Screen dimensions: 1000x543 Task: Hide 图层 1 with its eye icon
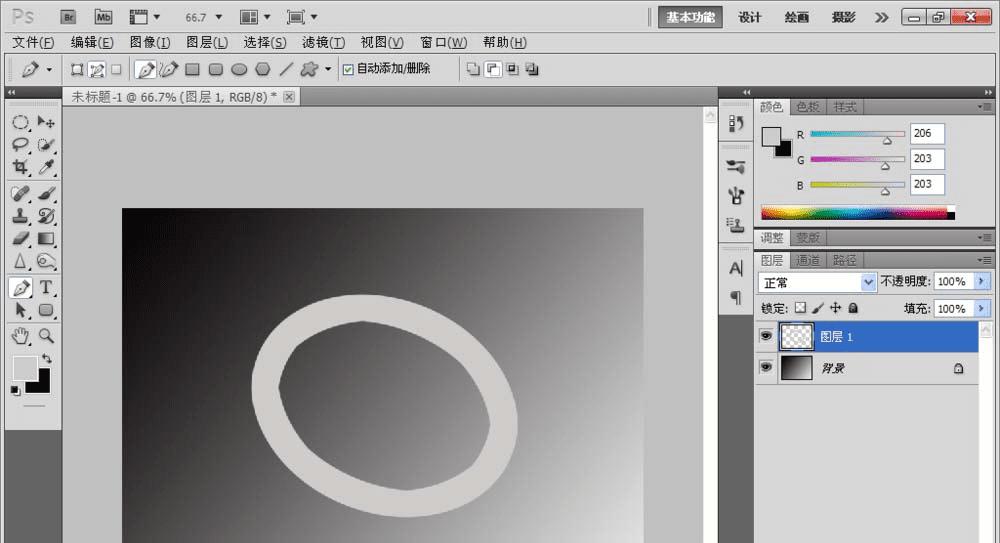(766, 337)
